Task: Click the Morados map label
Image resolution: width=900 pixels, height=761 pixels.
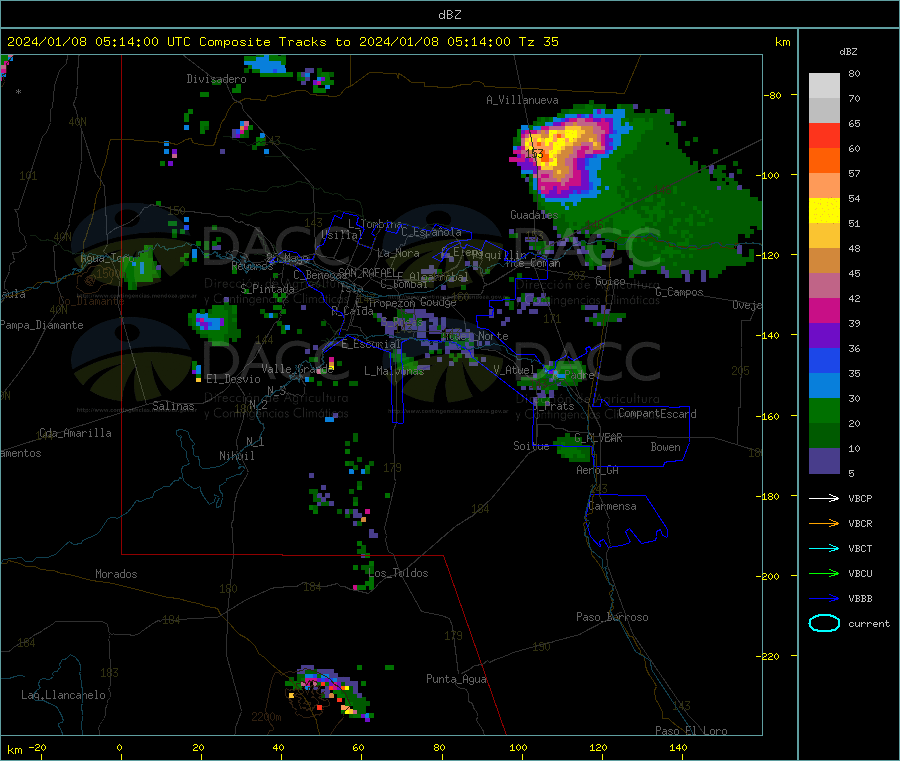Action: (116, 574)
